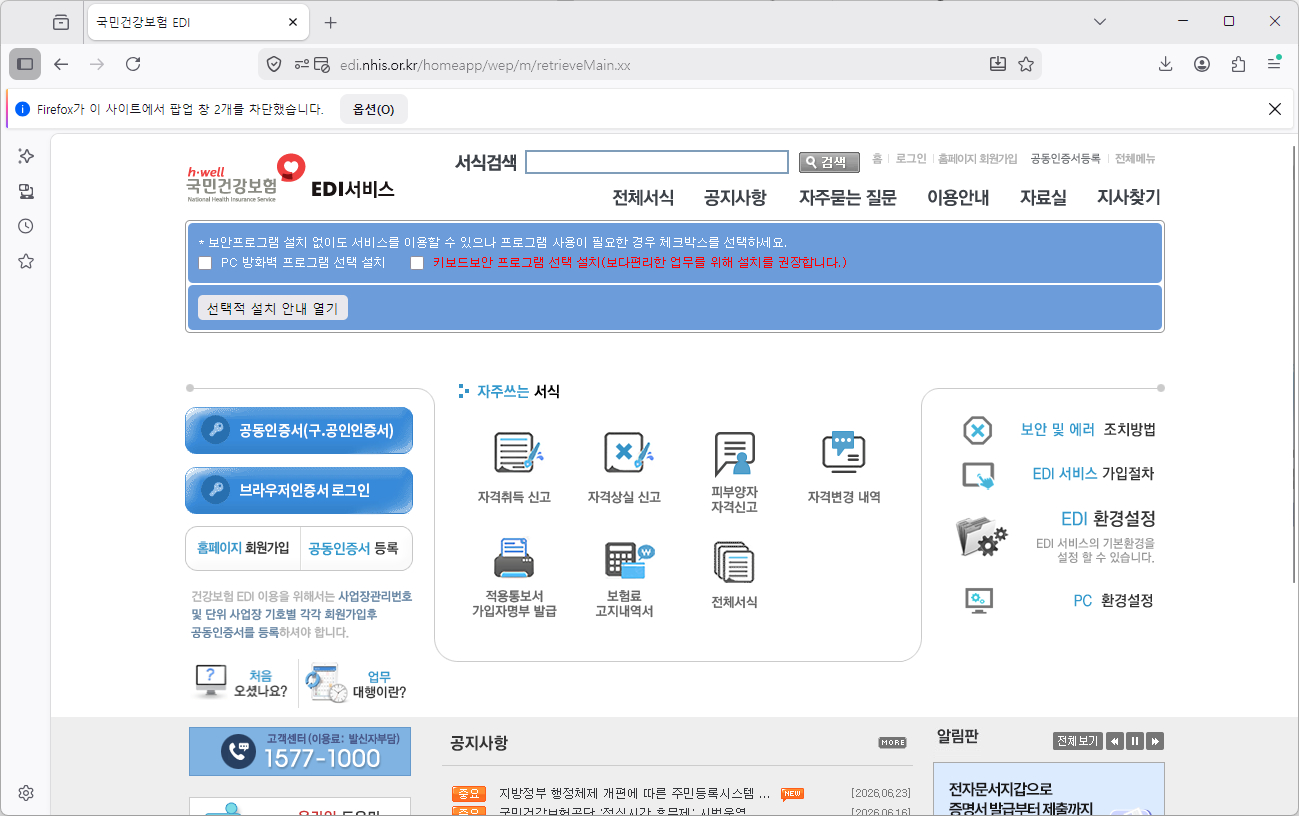Open the 지사찾기 menu
The height and width of the screenshot is (816, 1299).
(x=1129, y=197)
